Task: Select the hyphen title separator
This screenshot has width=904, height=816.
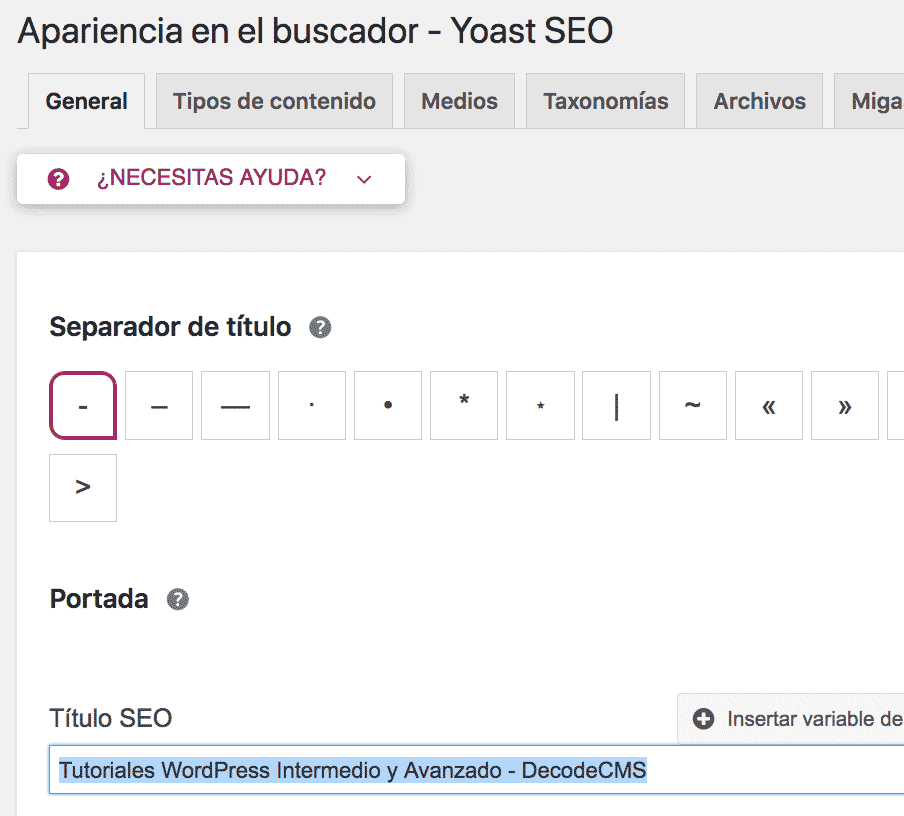Action: (83, 405)
